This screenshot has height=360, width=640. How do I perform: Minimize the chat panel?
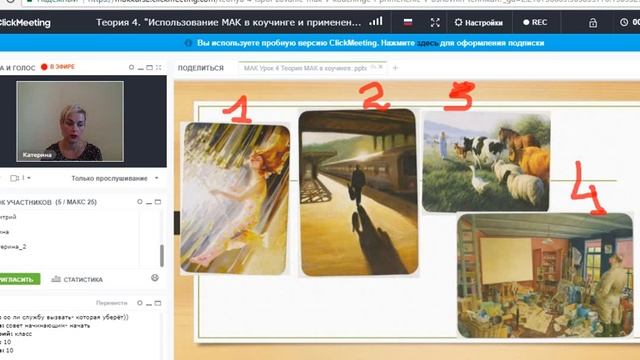(149, 304)
